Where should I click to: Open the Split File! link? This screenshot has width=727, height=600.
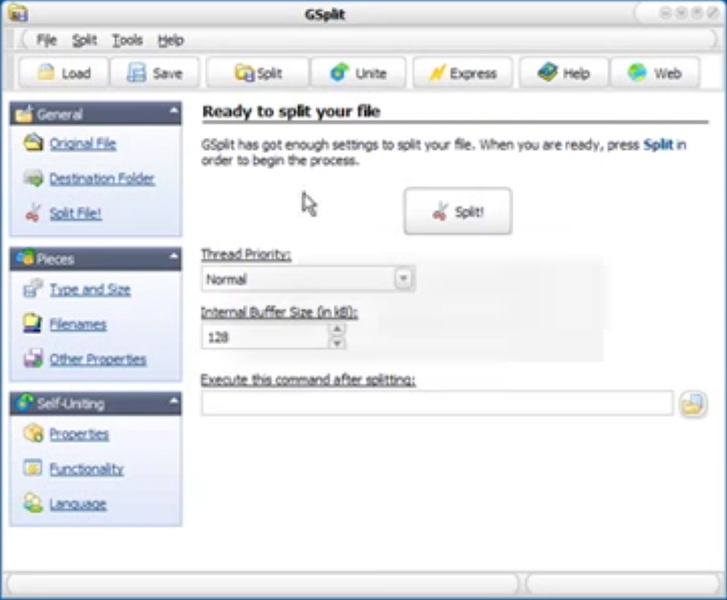click(76, 214)
